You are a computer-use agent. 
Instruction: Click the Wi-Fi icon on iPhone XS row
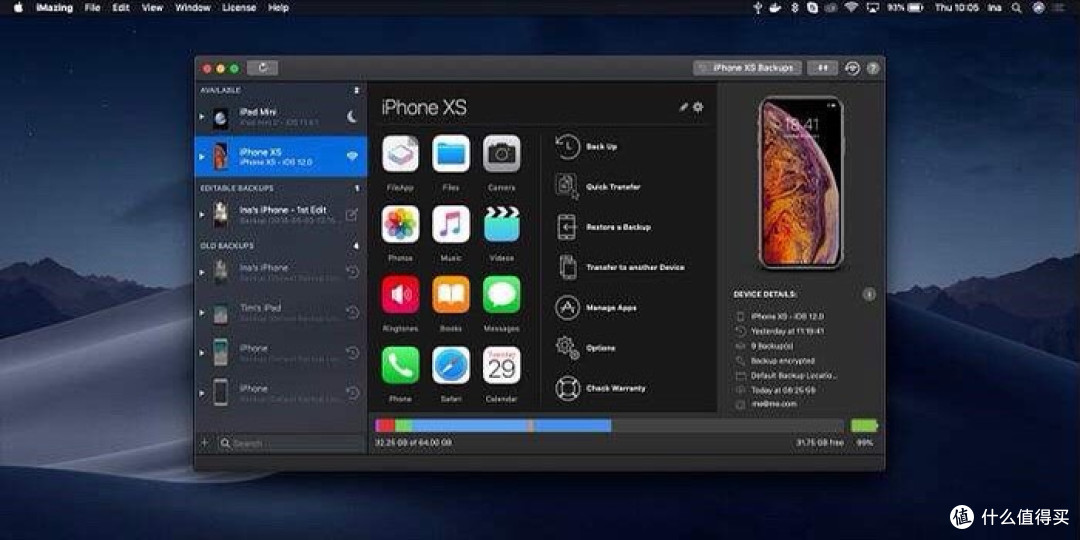pyautogui.click(x=352, y=157)
